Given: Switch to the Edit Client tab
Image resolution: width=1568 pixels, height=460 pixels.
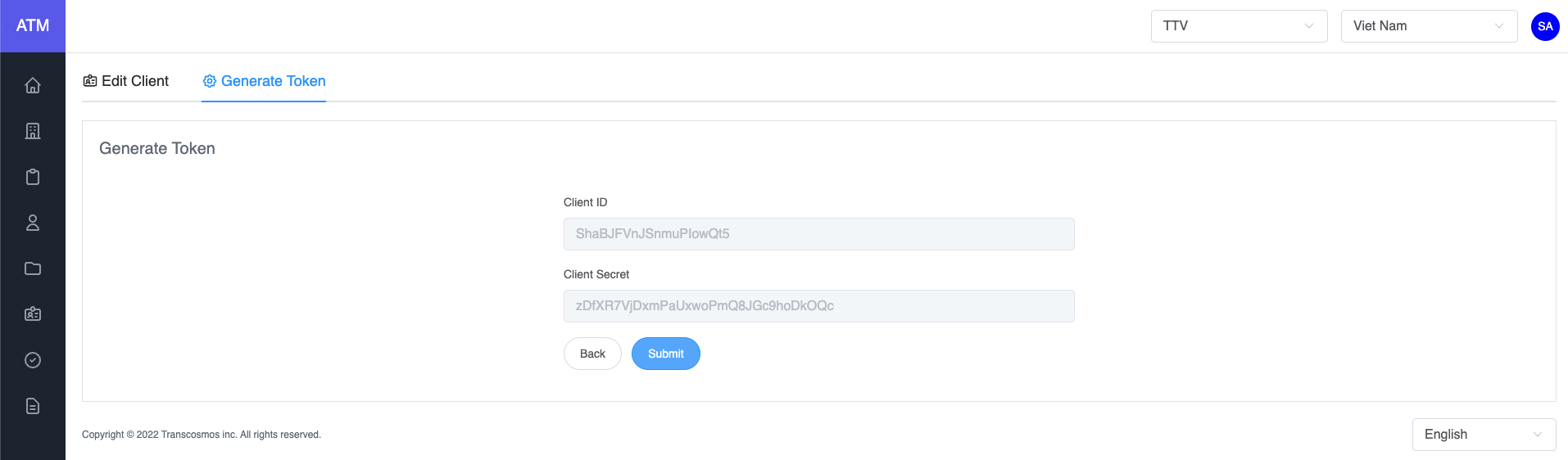Looking at the screenshot, I should coord(126,81).
